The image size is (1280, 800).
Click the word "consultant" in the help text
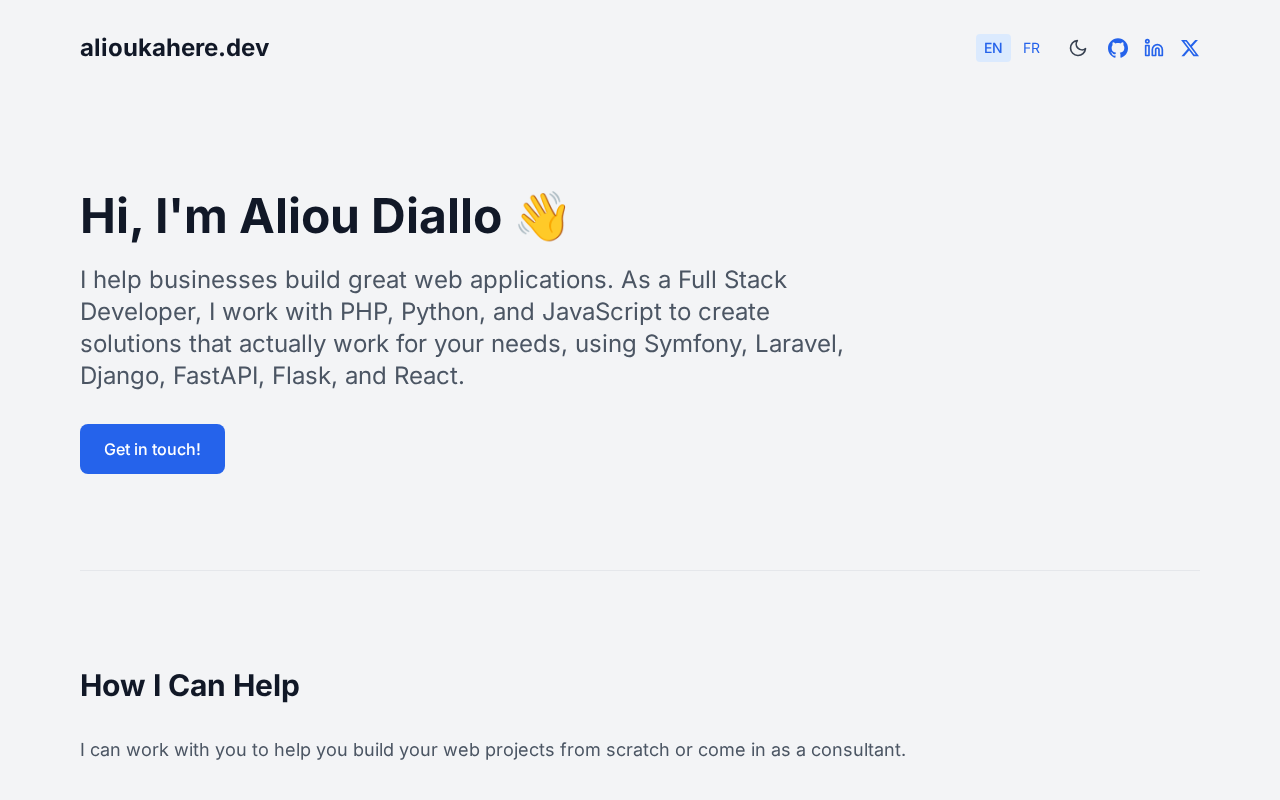coord(855,749)
